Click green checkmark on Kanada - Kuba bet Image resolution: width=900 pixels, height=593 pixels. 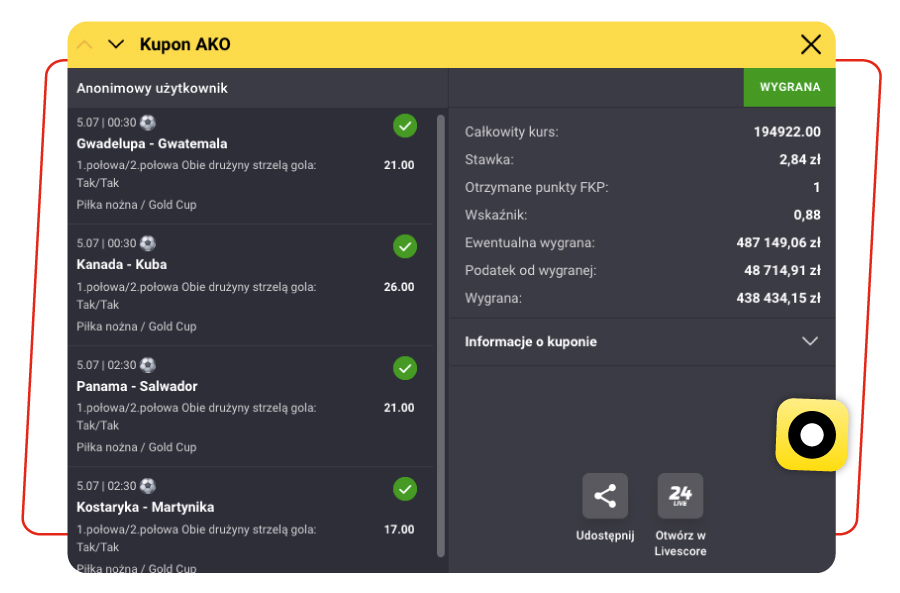click(x=405, y=247)
